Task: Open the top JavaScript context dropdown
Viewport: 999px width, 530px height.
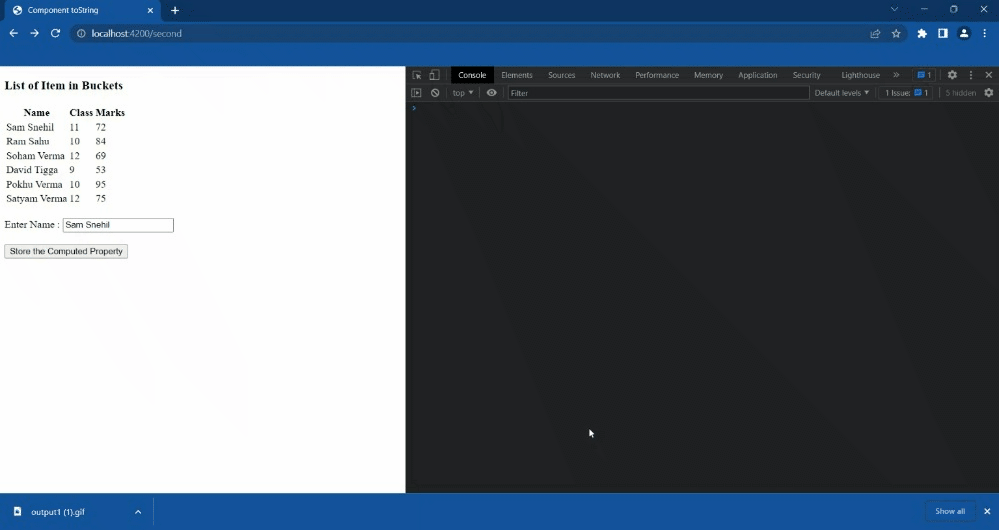Action: [x=463, y=93]
